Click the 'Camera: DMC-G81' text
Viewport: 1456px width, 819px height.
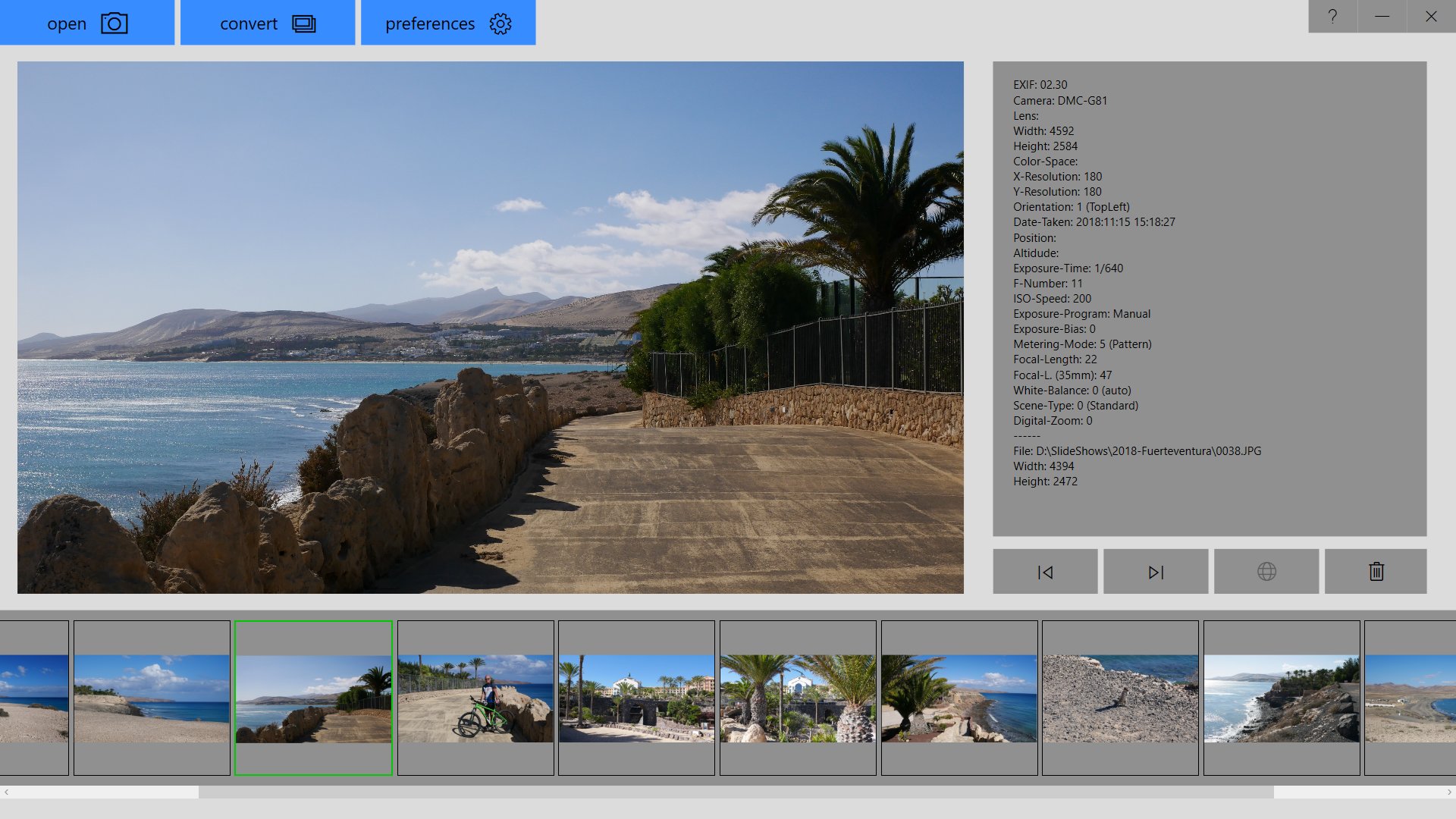point(1060,100)
